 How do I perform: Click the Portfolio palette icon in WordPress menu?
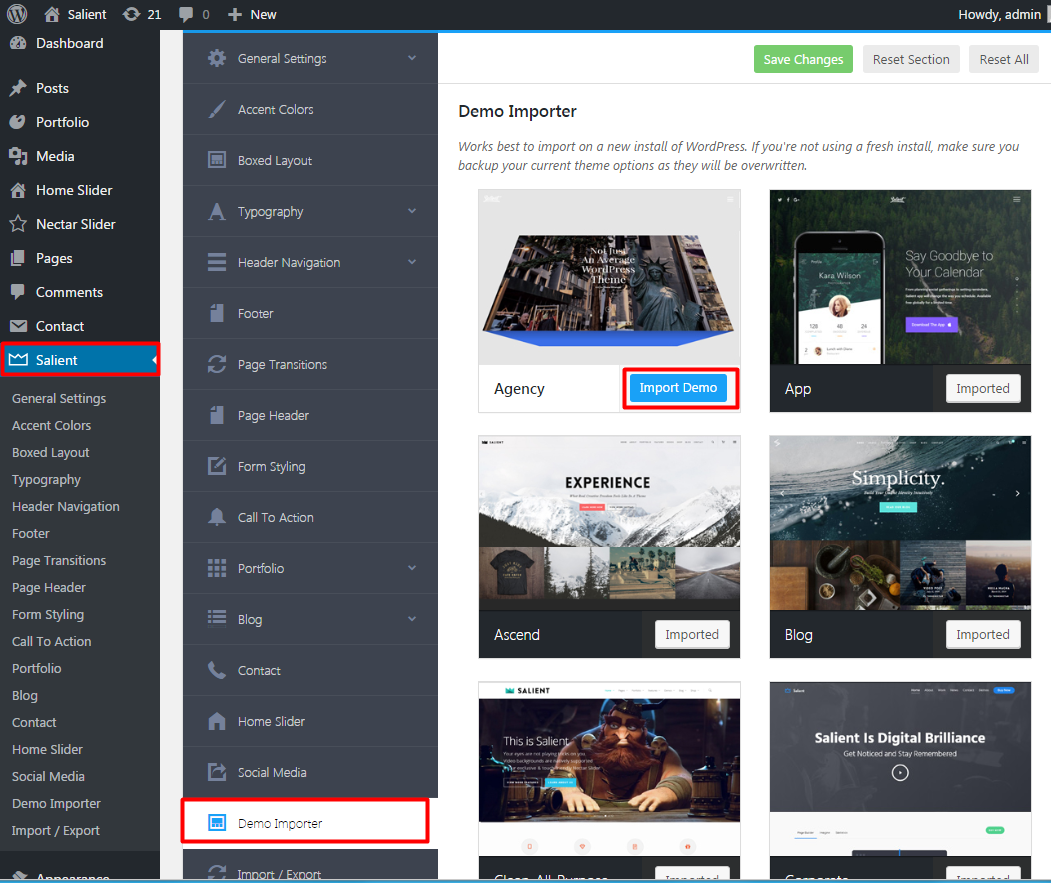[18, 122]
